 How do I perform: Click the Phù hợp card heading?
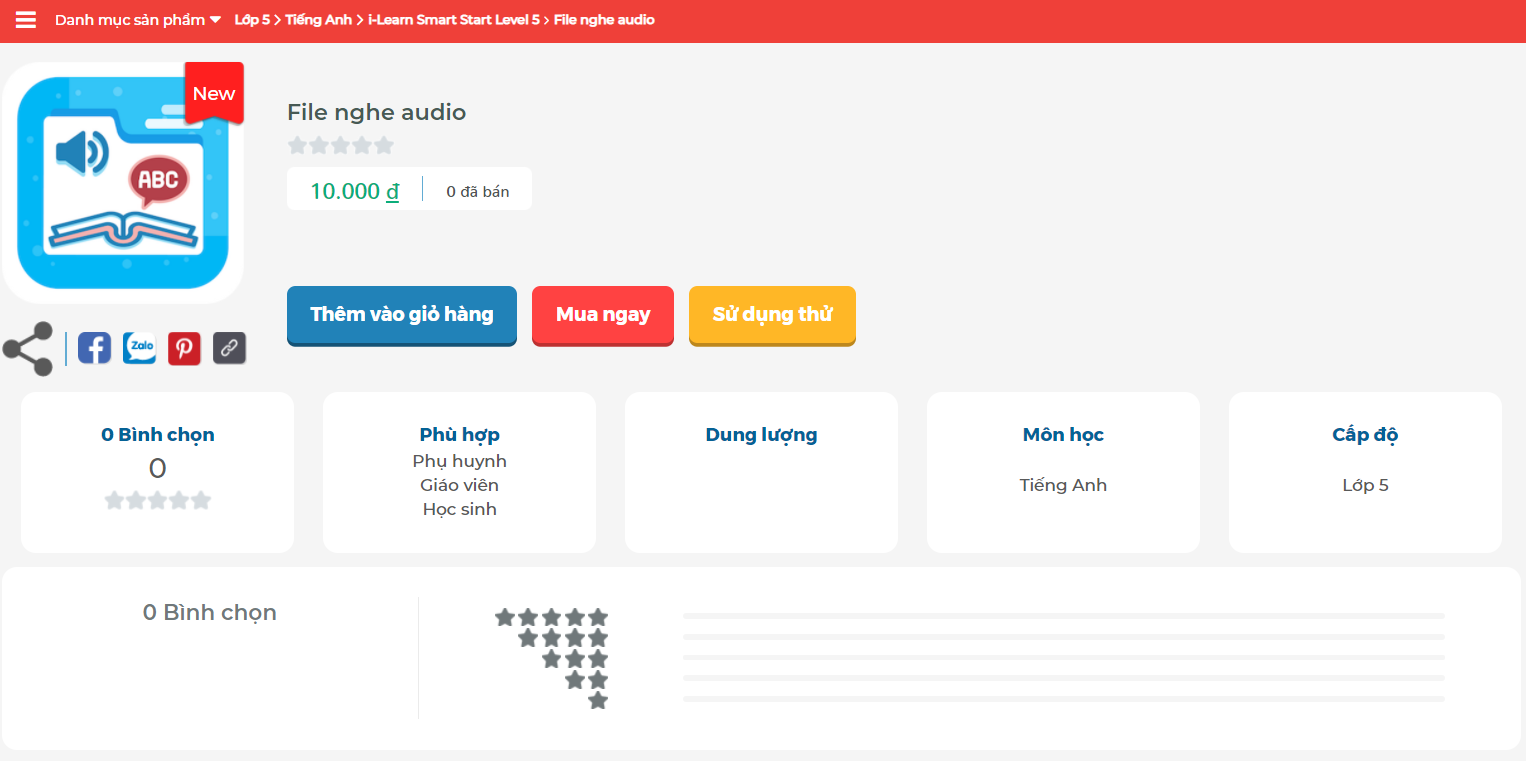click(x=460, y=435)
